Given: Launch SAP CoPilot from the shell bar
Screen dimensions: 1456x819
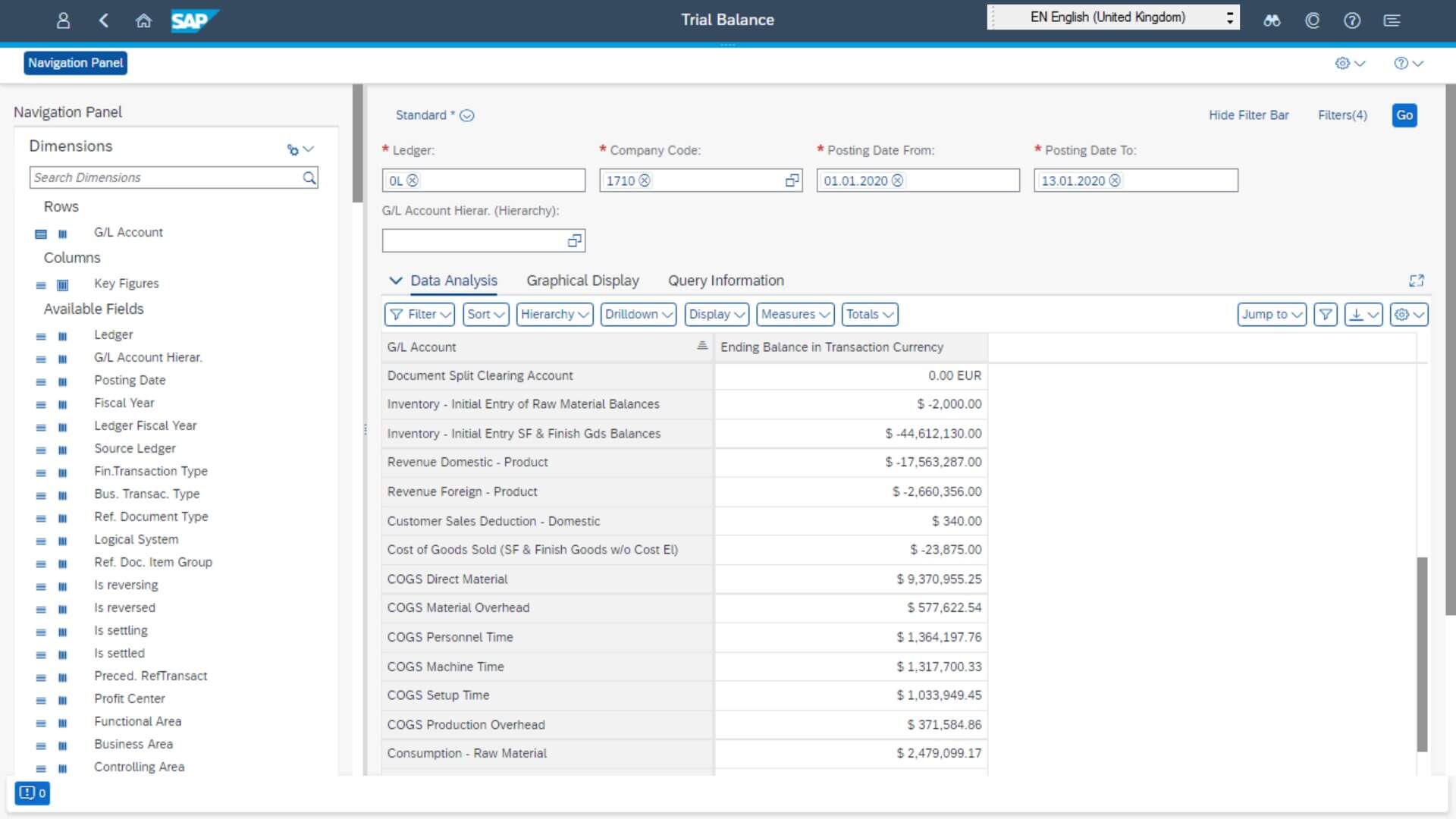Looking at the screenshot, I should click(1311, 20).
